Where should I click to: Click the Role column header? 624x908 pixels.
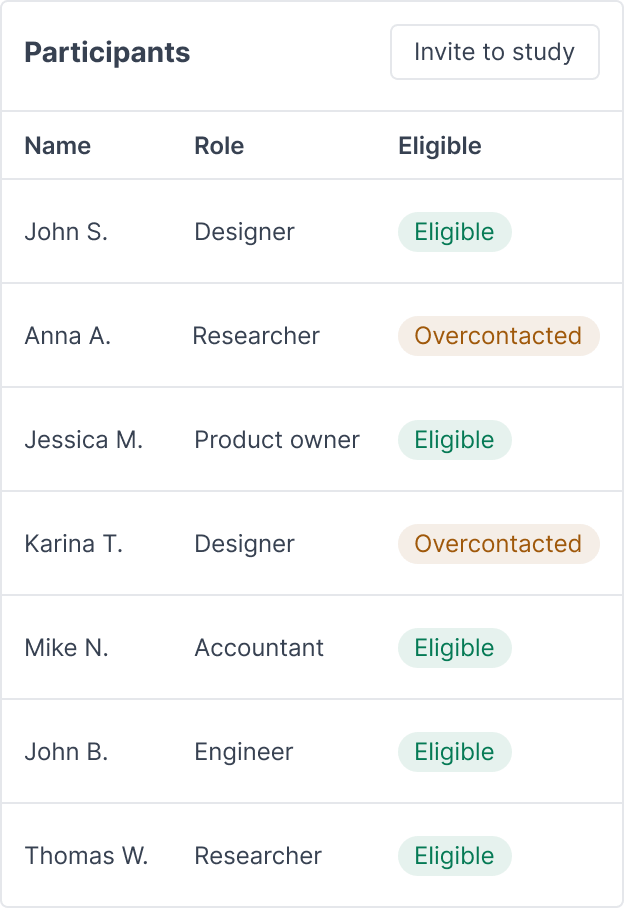pos(219,145)
